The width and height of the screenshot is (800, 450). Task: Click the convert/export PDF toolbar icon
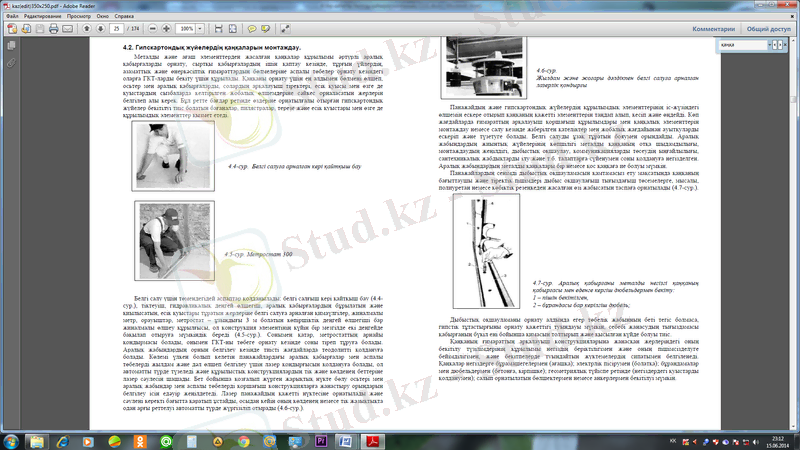pyautogui.click(x=26, y=29)
